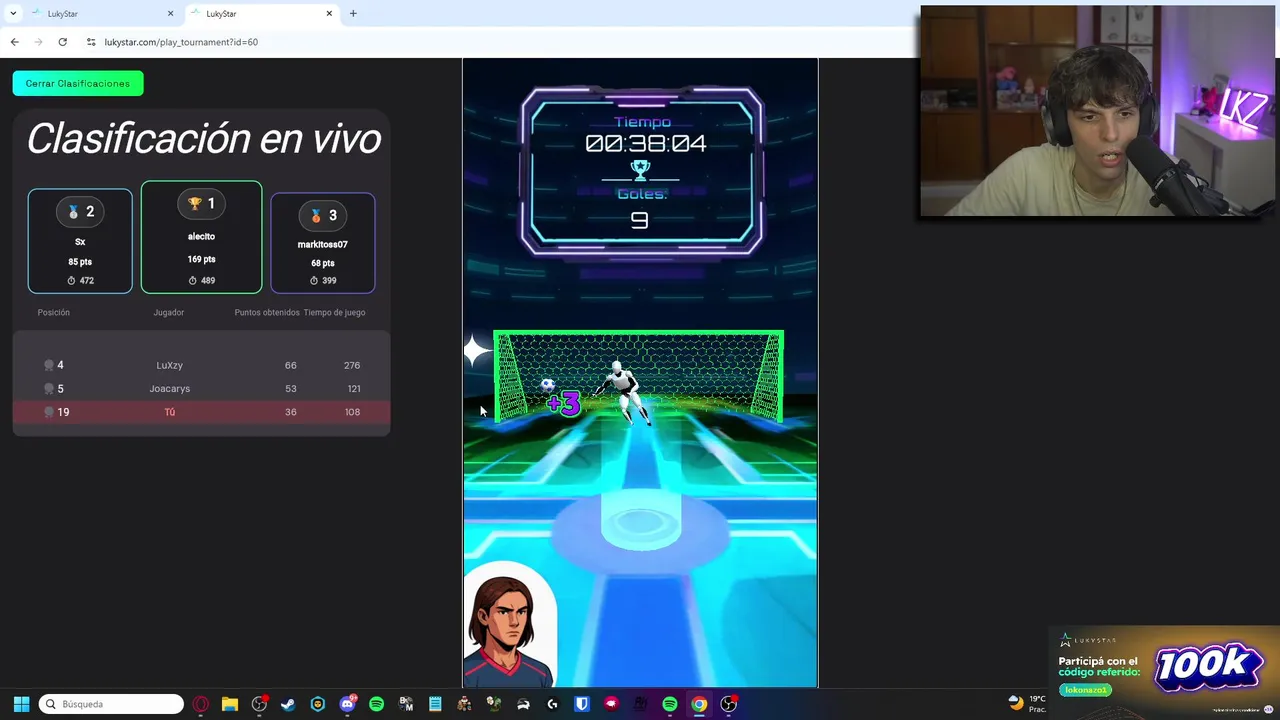
Task: View site information icon in address bar
Action: (x=91, y=42)
